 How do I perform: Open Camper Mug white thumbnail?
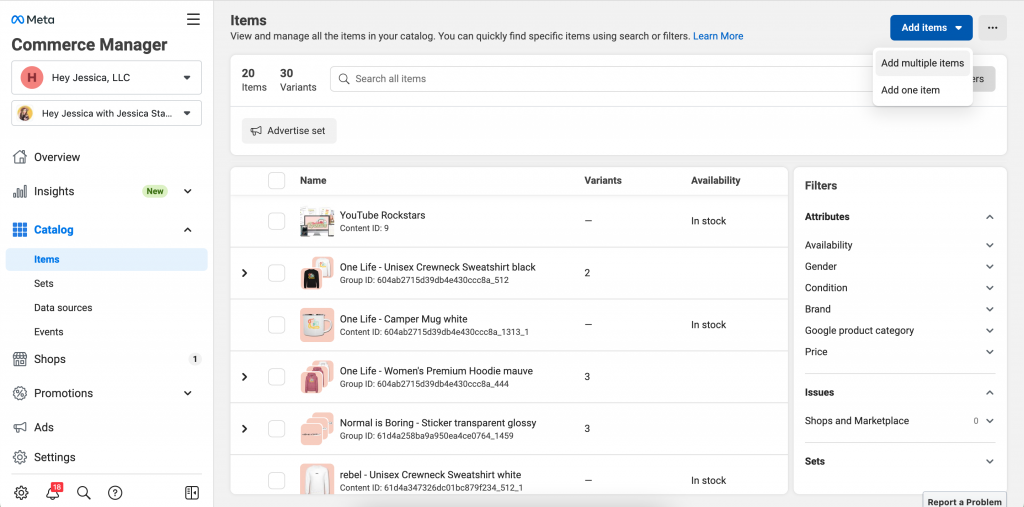point(317,325)
